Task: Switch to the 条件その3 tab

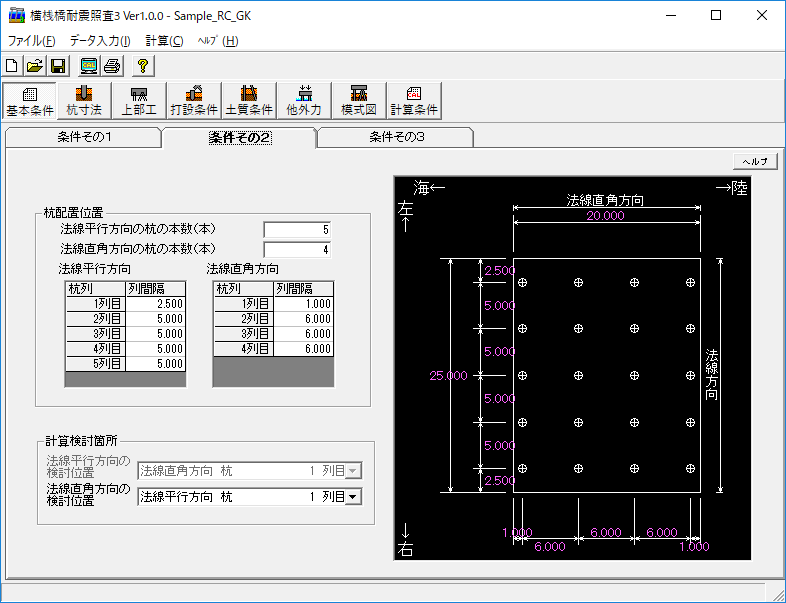Action: pos(397,137)
